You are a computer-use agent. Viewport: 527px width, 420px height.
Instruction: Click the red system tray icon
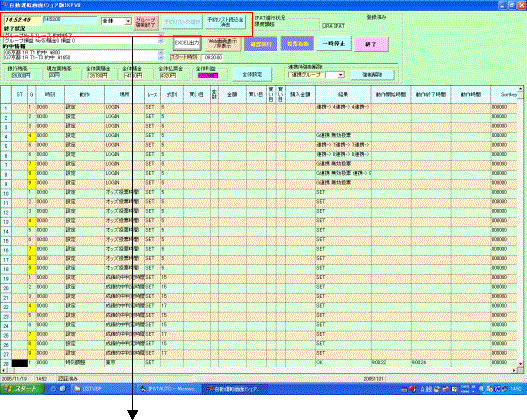(412, 389)
